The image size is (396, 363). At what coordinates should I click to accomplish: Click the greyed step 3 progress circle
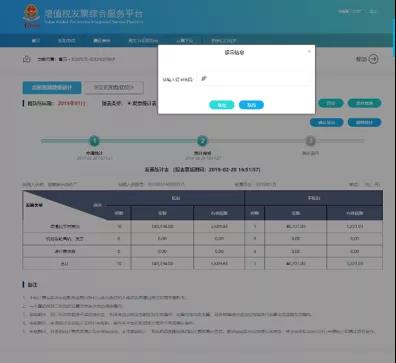click(x=310, y=141)
